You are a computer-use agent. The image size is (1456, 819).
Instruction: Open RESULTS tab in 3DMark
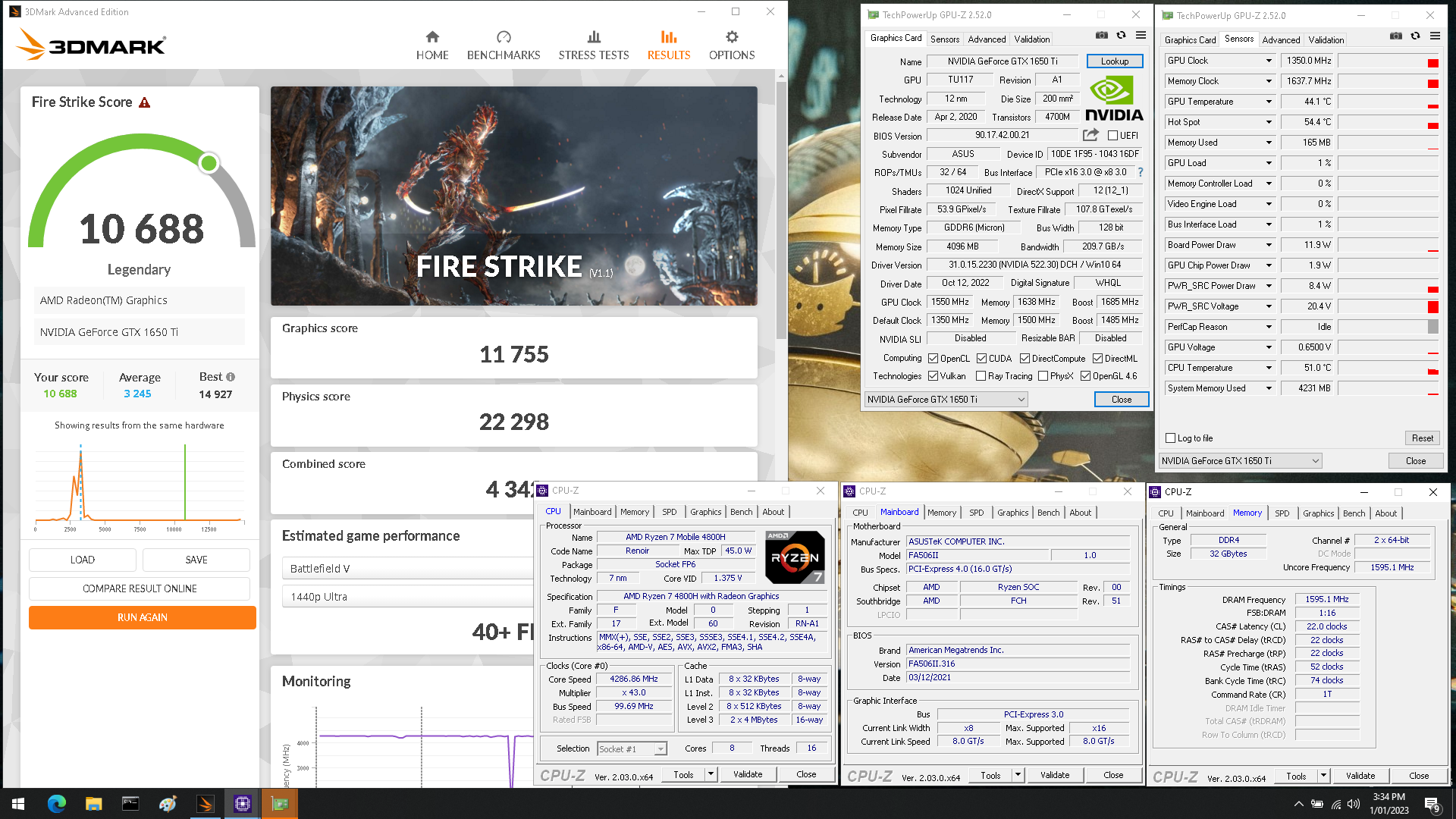click(669, 46)
